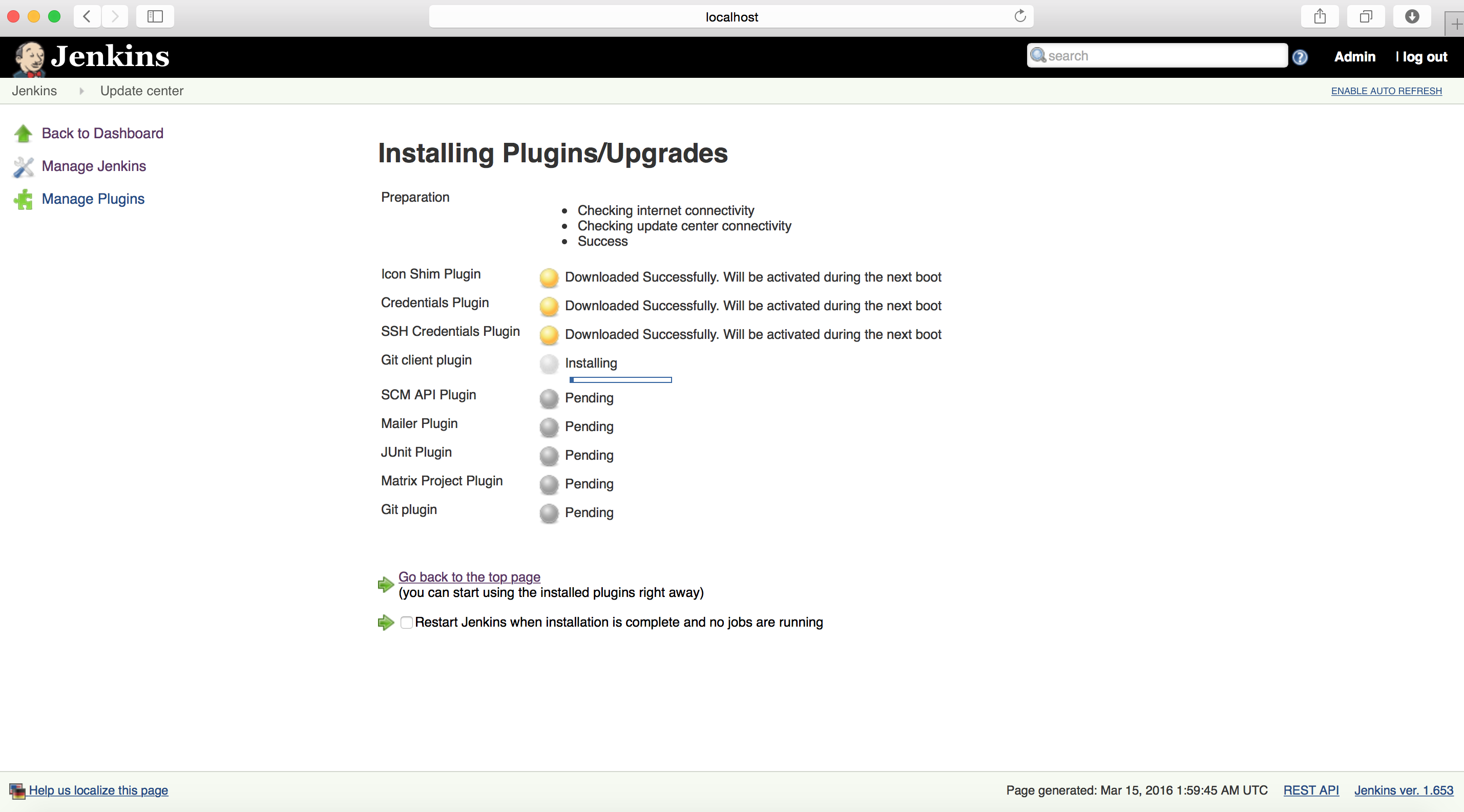Click the Installing Plugins/Upgrades heading

[x=552, y=153]
